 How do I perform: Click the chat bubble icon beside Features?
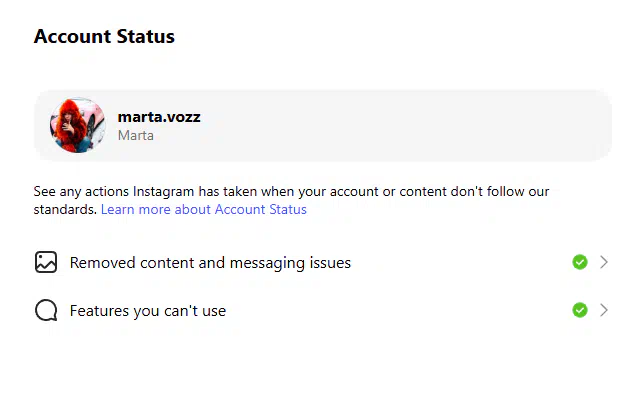coord(46,310)
